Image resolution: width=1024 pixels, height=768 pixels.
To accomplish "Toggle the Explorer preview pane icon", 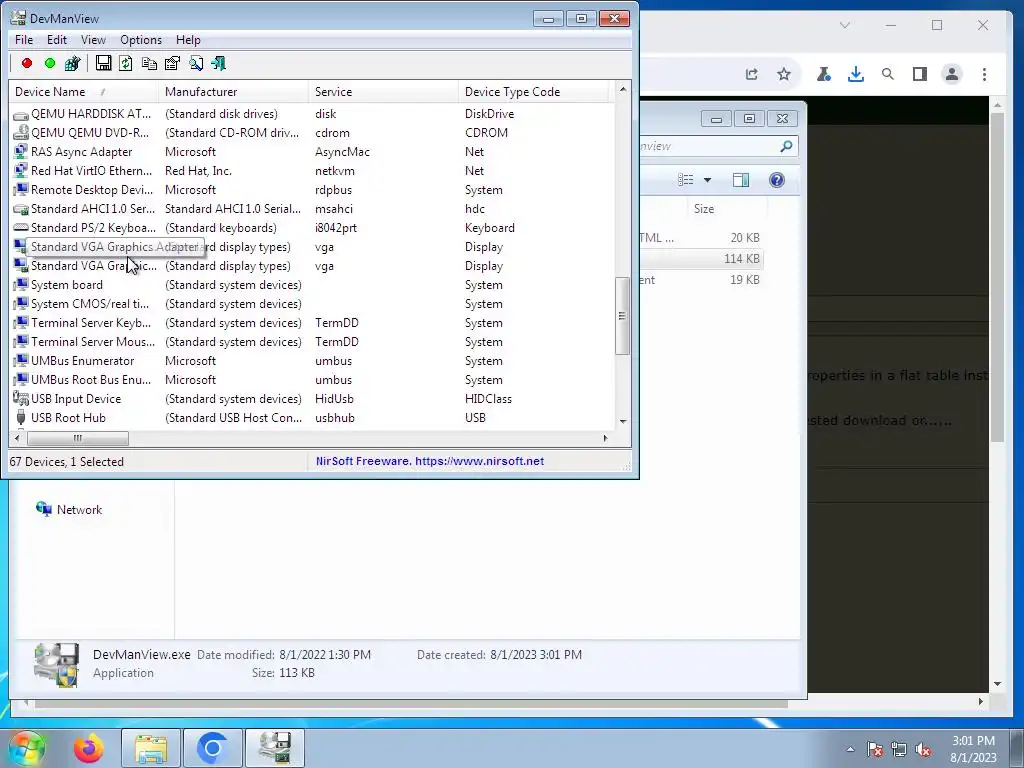I will [x=741, y=180].
